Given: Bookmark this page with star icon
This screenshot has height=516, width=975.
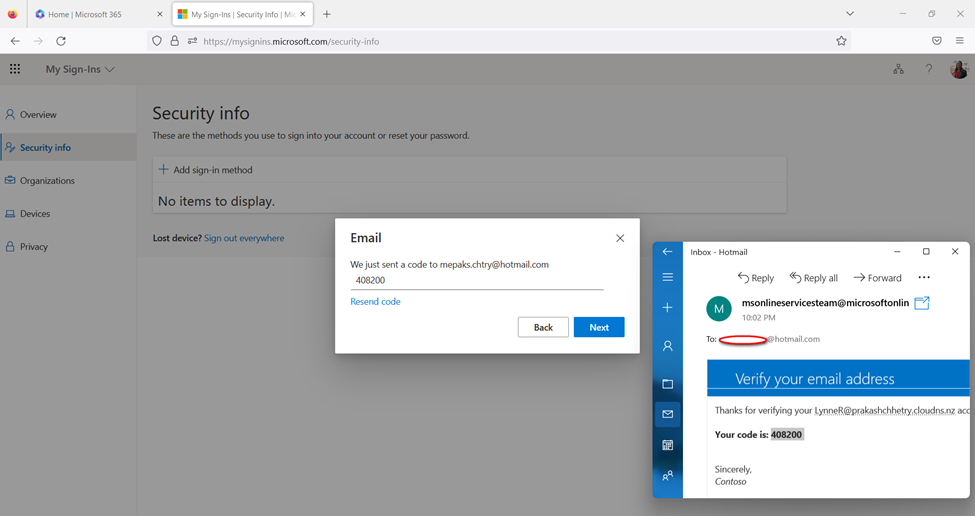Looking at the screenshot, I should [x=841, y=41].
